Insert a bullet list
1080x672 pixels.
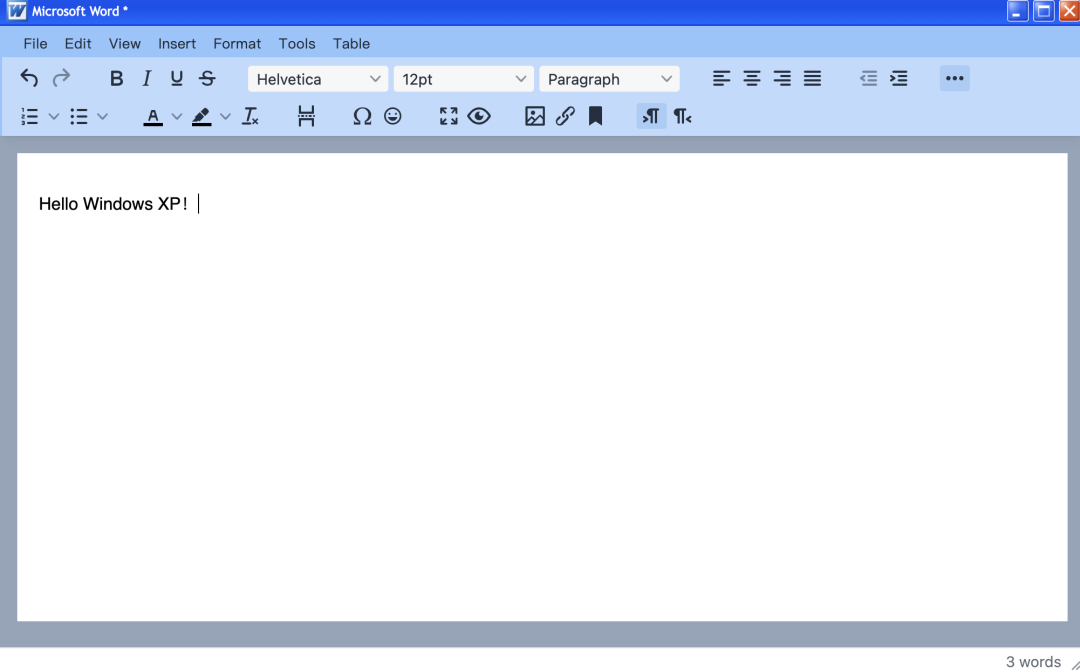coord(79,116)
